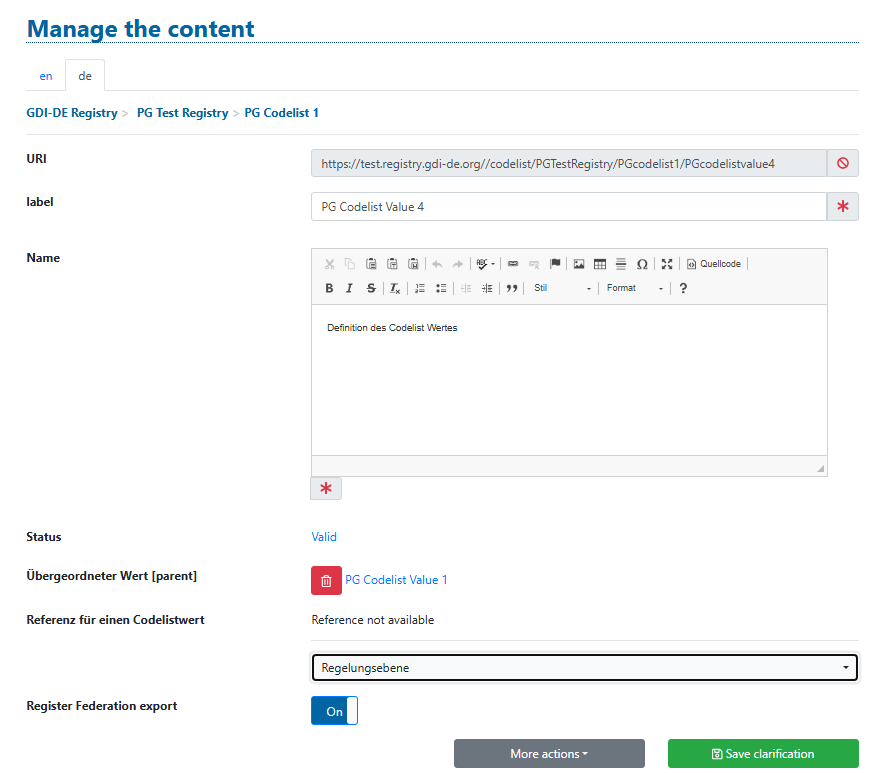Delete parent PG Codelist Value 1 with trash button

(326, 580)
